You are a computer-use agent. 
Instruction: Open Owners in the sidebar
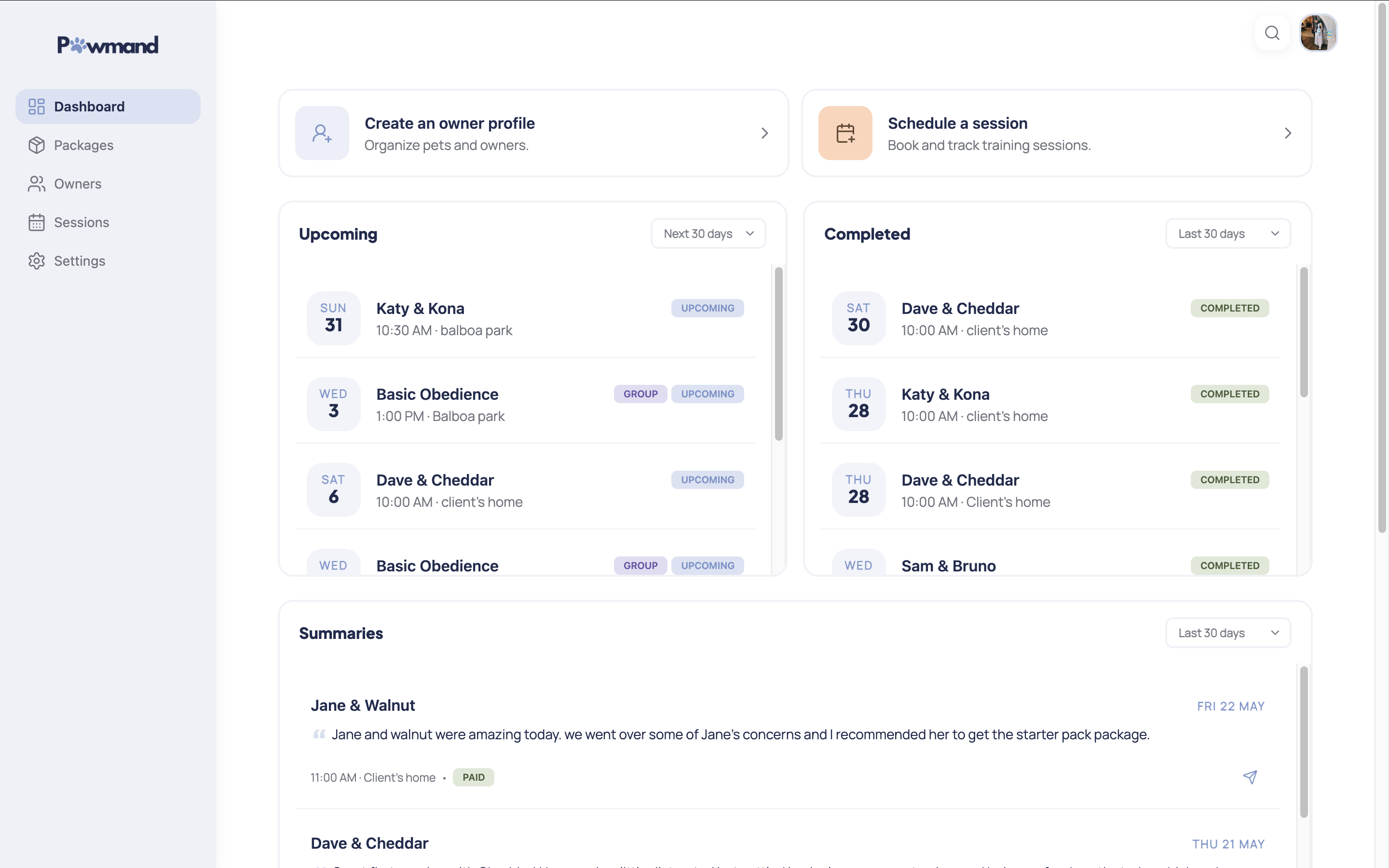click(108, 184)
